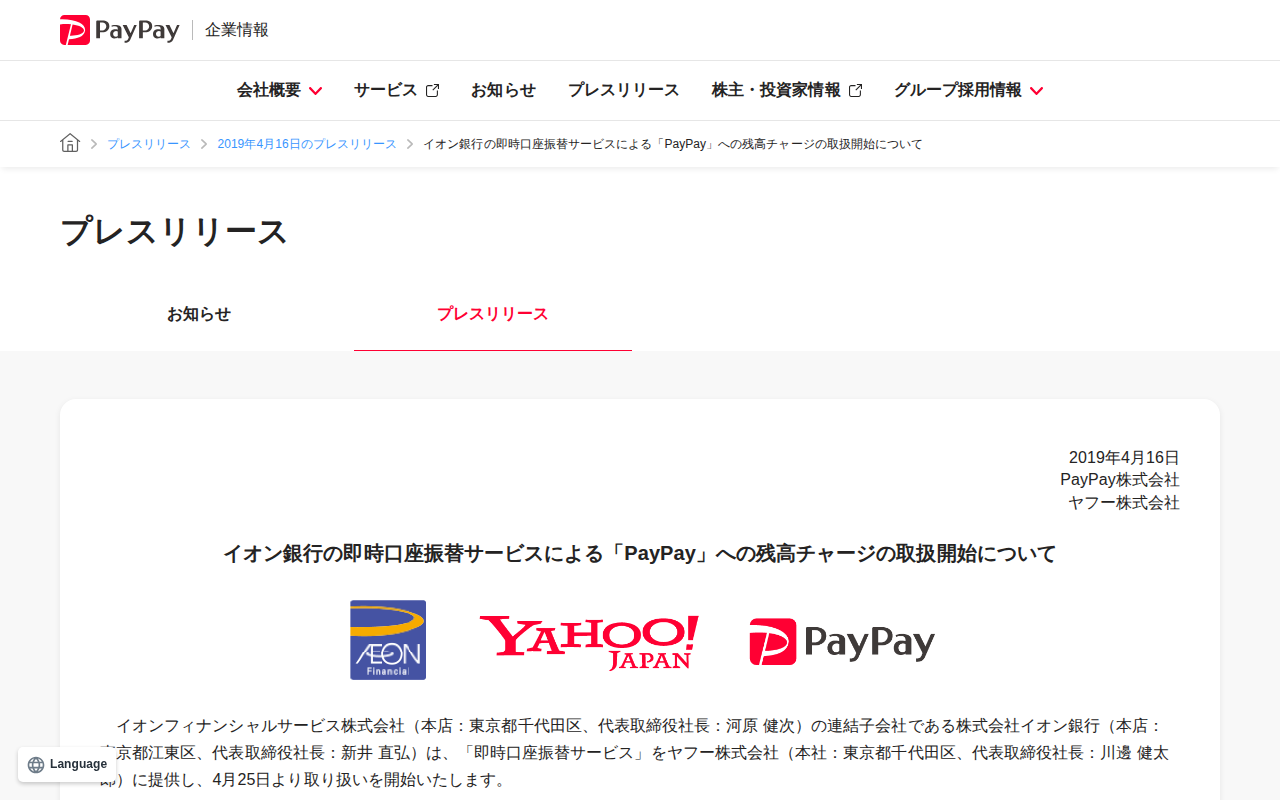
Task: Open 即時口座振替サービス link in article
Action: tap(556, 752)
